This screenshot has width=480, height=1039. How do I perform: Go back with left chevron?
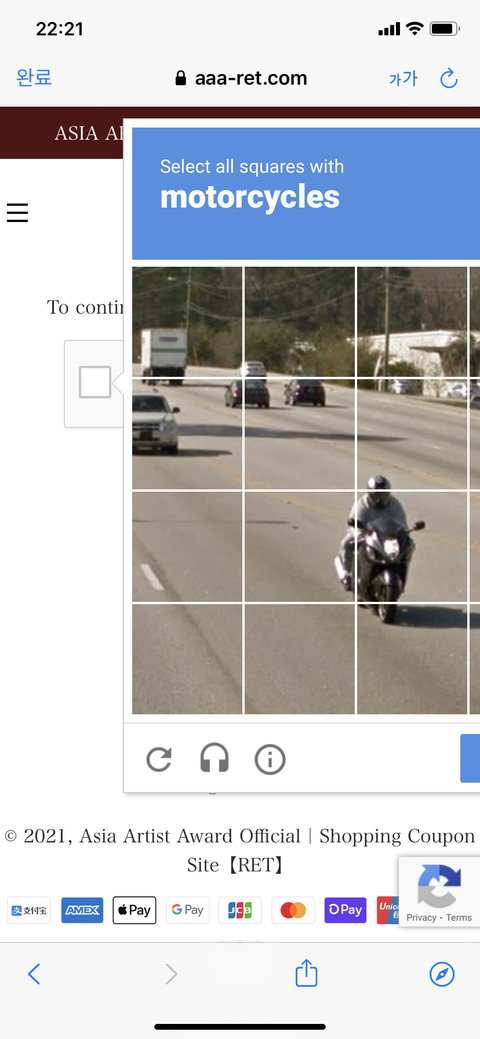coord(34,974)
